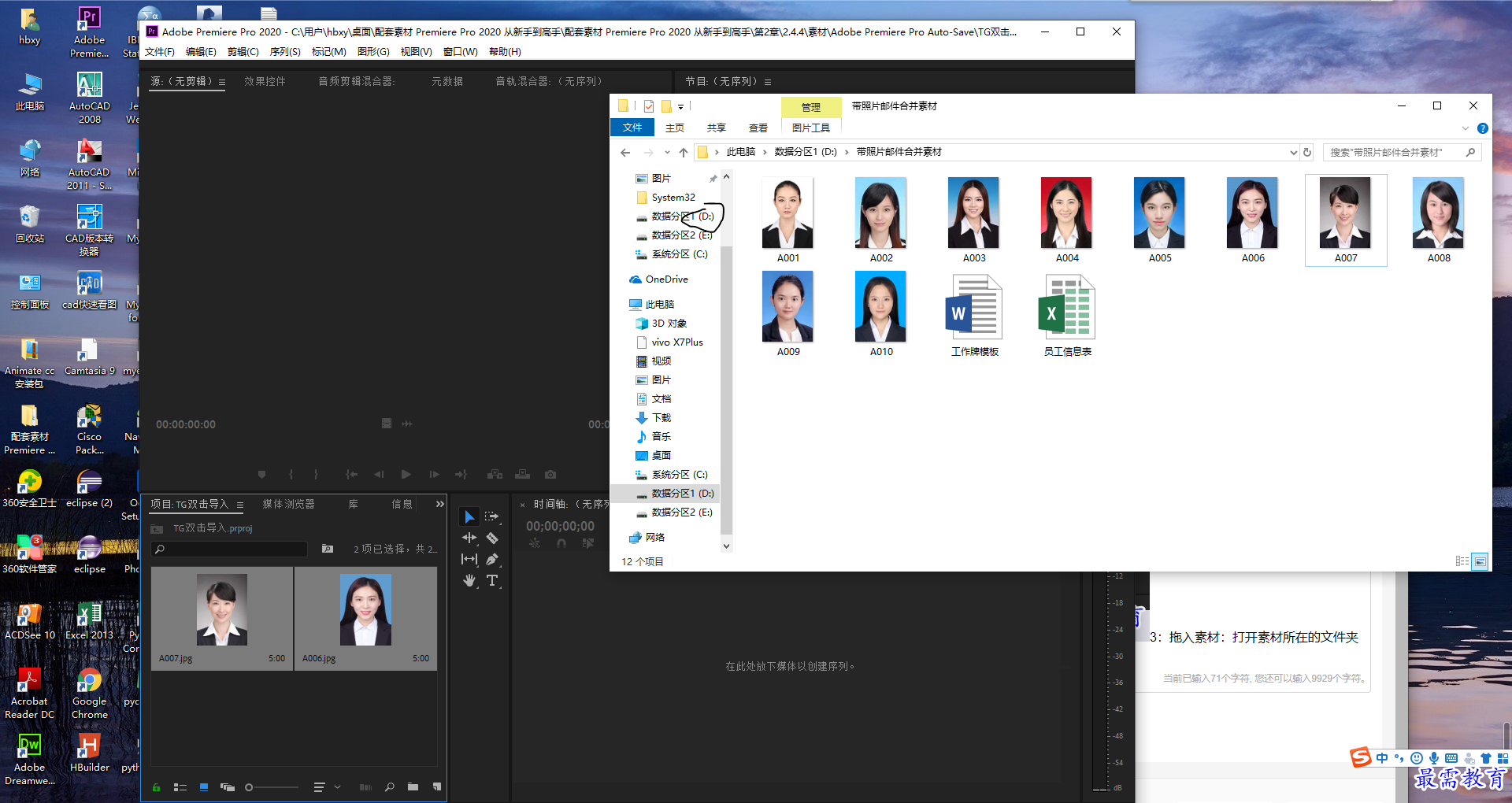Select the Razor tool
Screen dimensions: 1512x803
[x=492, y=538]
